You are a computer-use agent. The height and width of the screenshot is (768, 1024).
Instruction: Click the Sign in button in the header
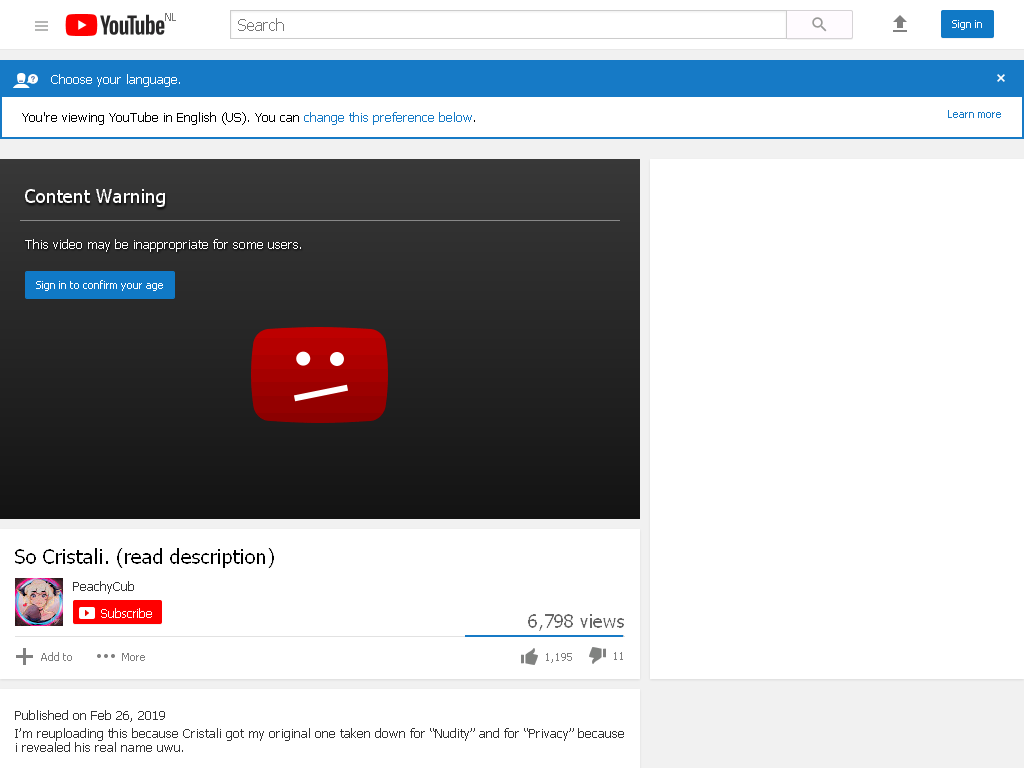click(967, 24)
